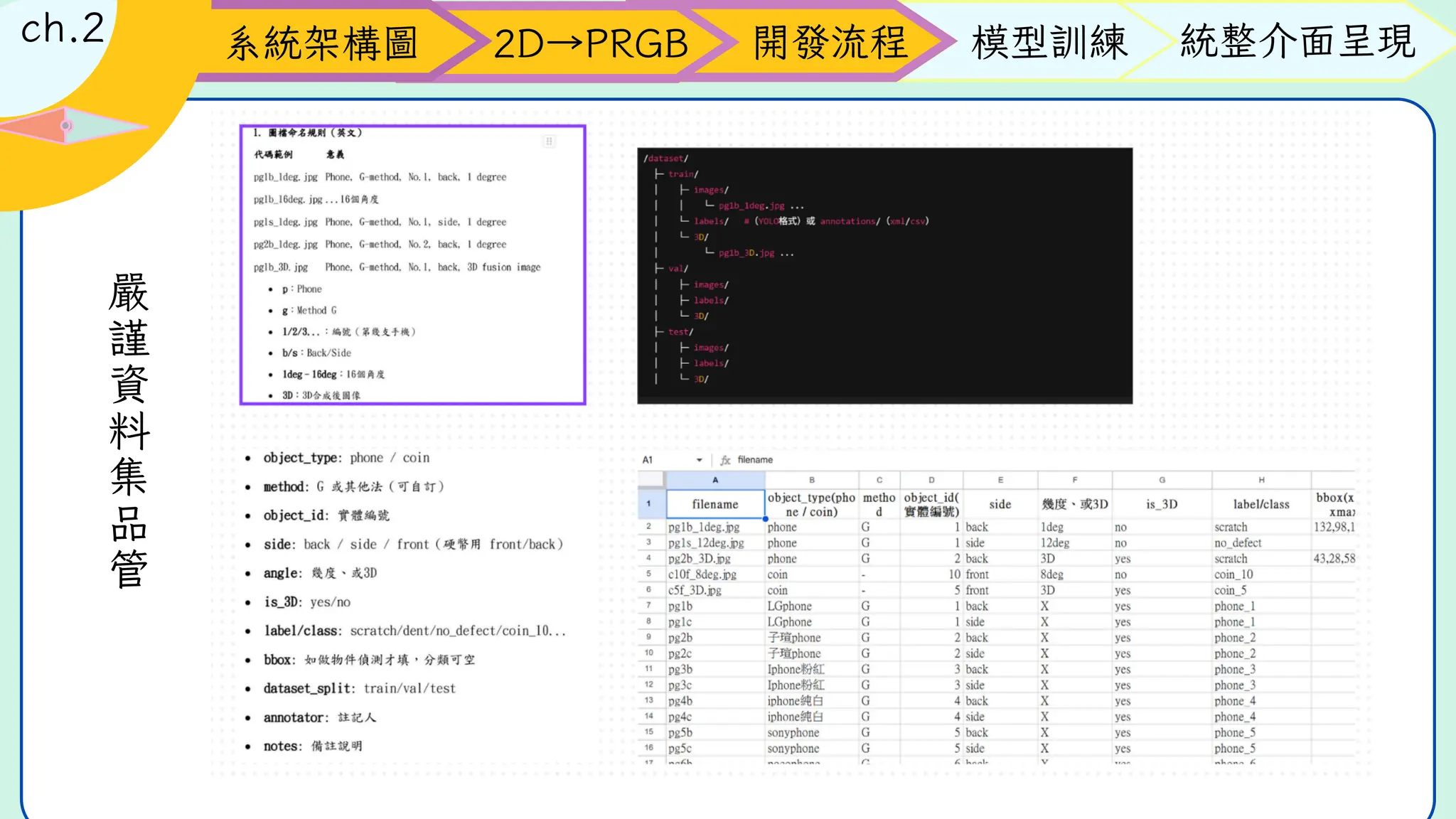1456x819 pixels.
Task: Click the 'LGphone' cell in row 7
Action: point(812,606)
